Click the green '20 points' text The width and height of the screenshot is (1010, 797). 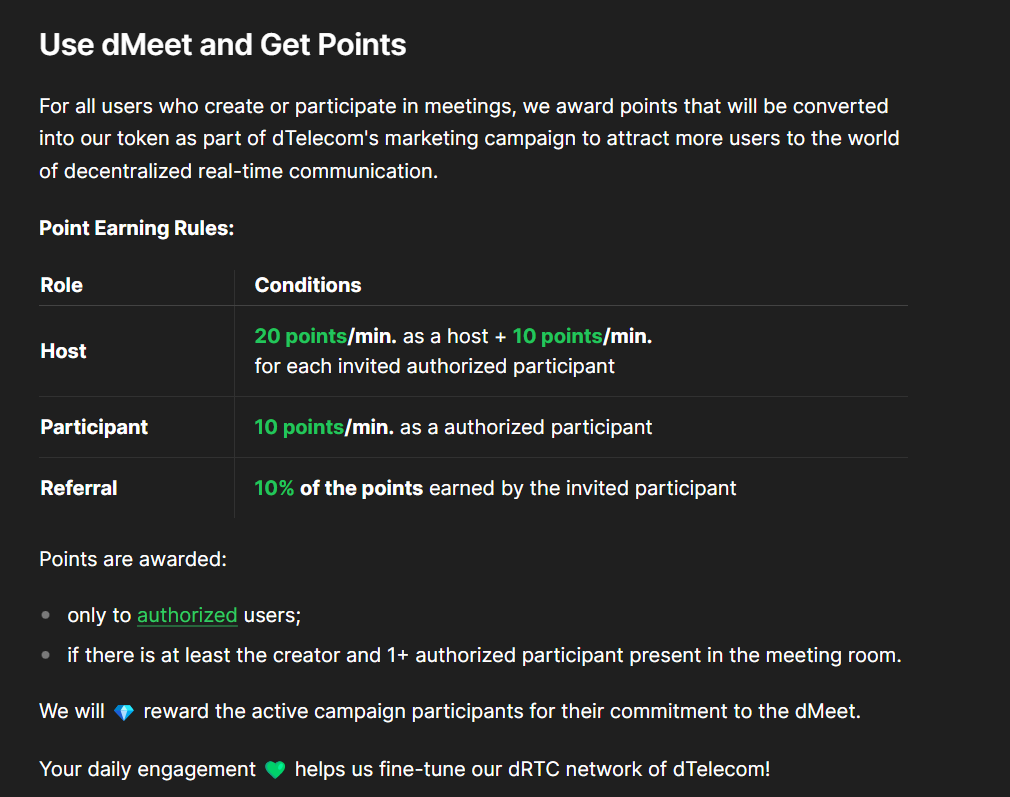point(301,336)
